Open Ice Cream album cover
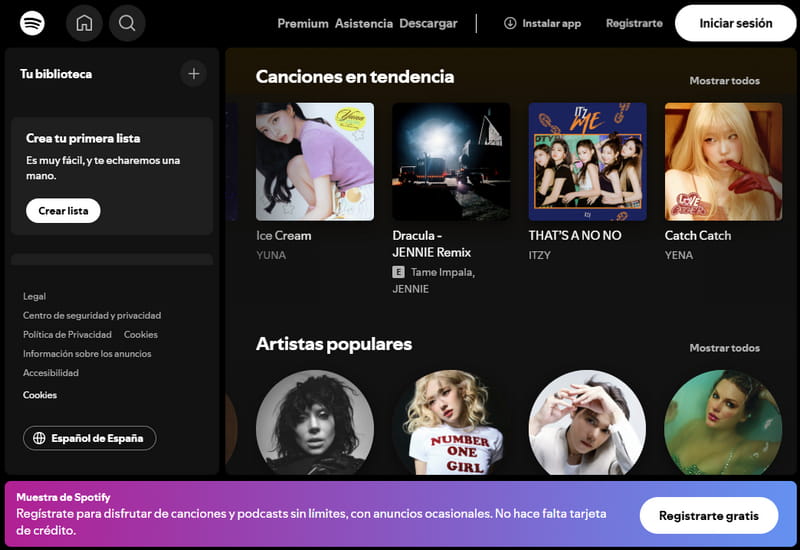The image size is (800, 550). (x=315, y=162)
